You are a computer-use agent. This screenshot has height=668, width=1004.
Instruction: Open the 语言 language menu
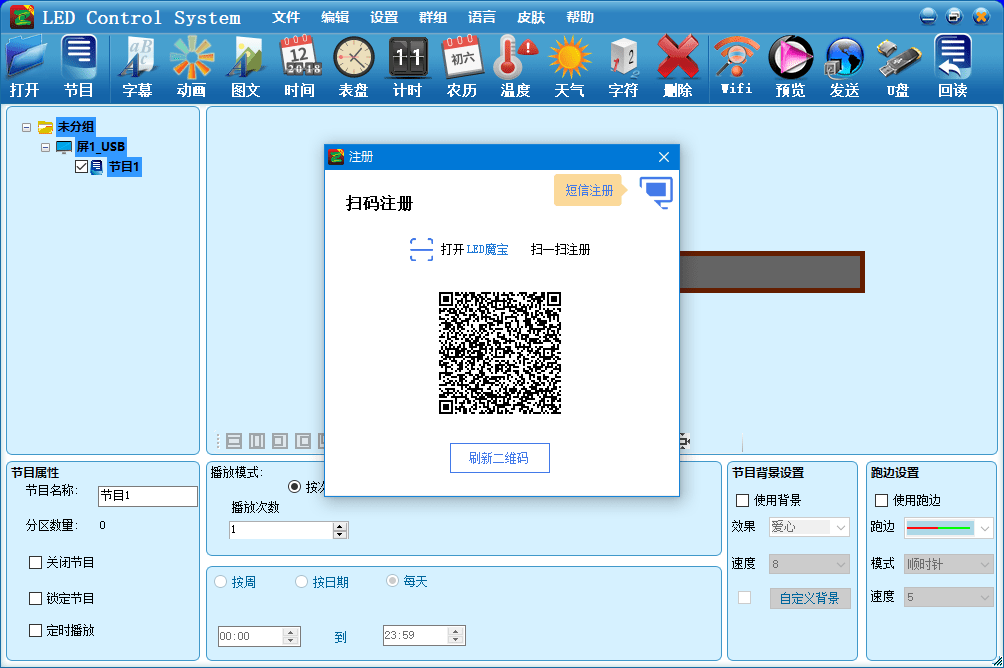[x=481, y=17]
